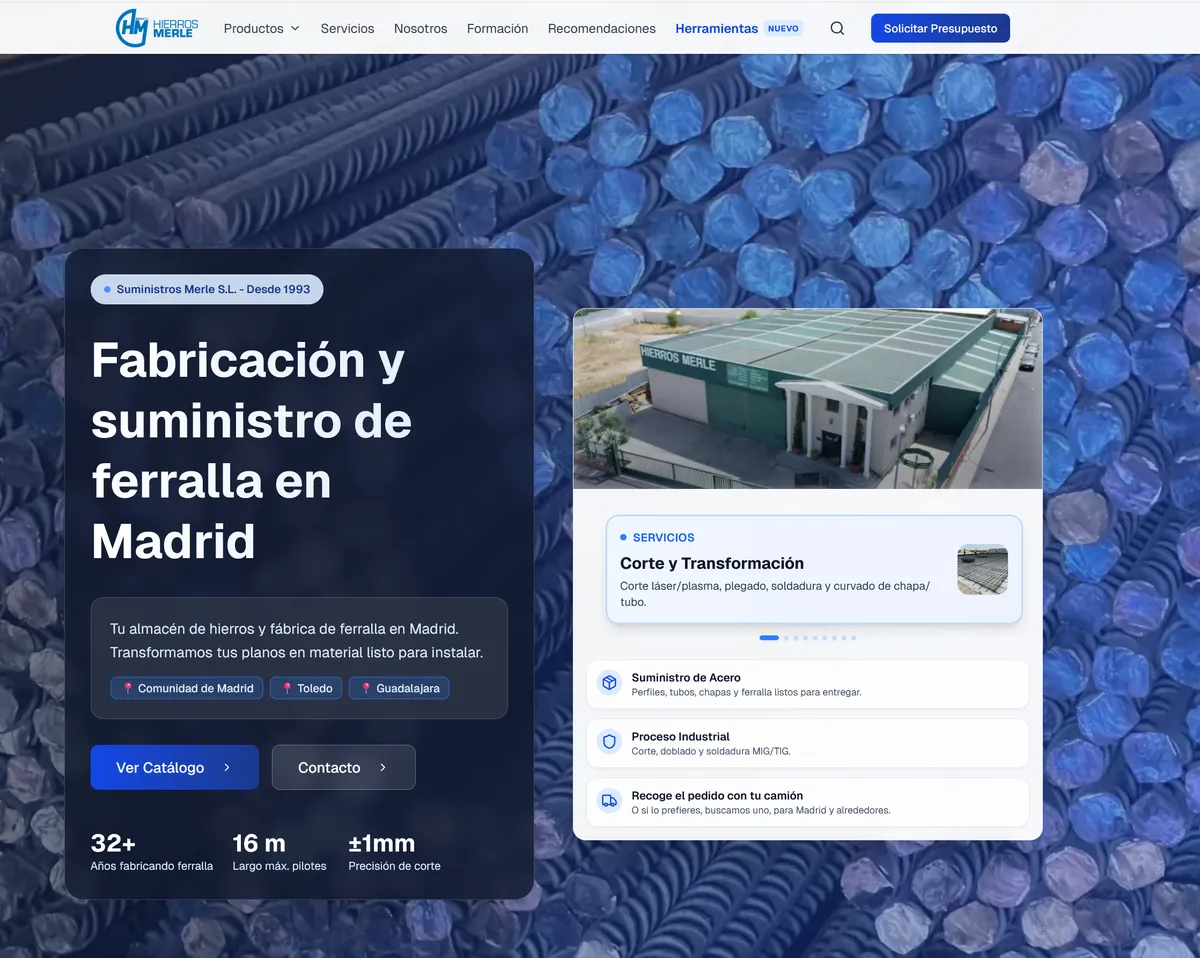Click the shield icon next to Proceso Industrial

[x=608, y=741]
